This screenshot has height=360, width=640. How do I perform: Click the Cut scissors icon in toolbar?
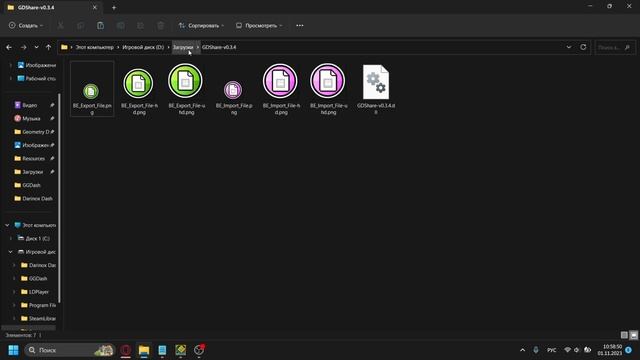[60, 25]
